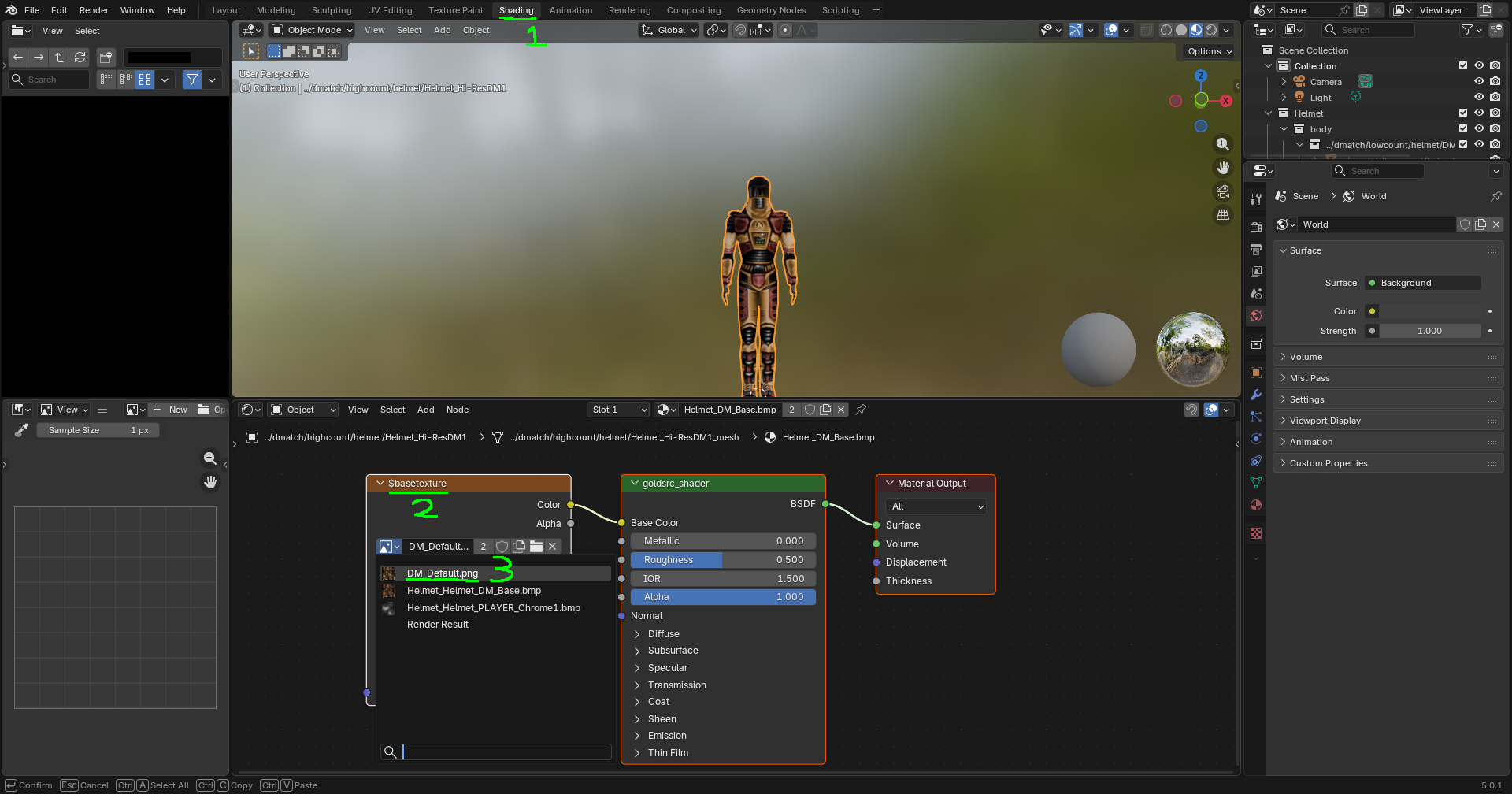Viewport: 1512px width, 794px height.
Task: Open the Object Mode dropdown
Action: [311, 30]
